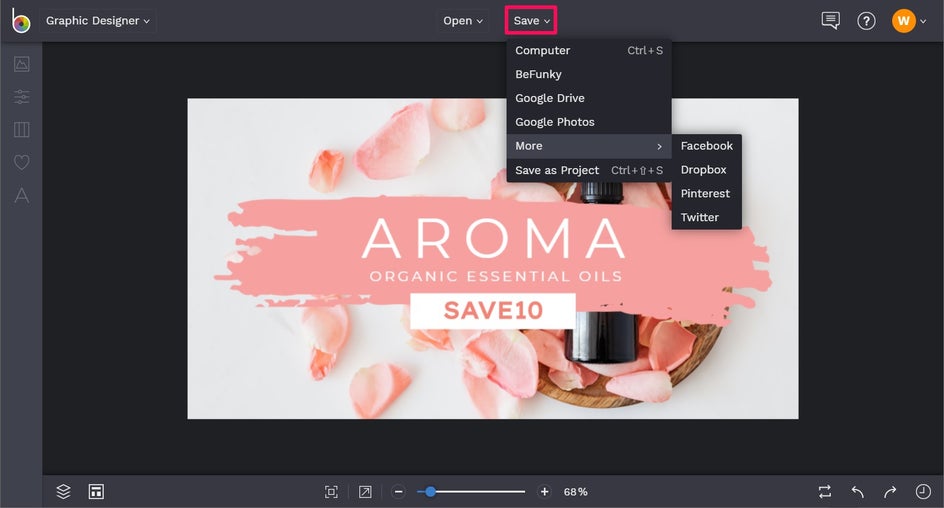Select the Text tool icon
The image size is (944, 508).
click(22, 195)
